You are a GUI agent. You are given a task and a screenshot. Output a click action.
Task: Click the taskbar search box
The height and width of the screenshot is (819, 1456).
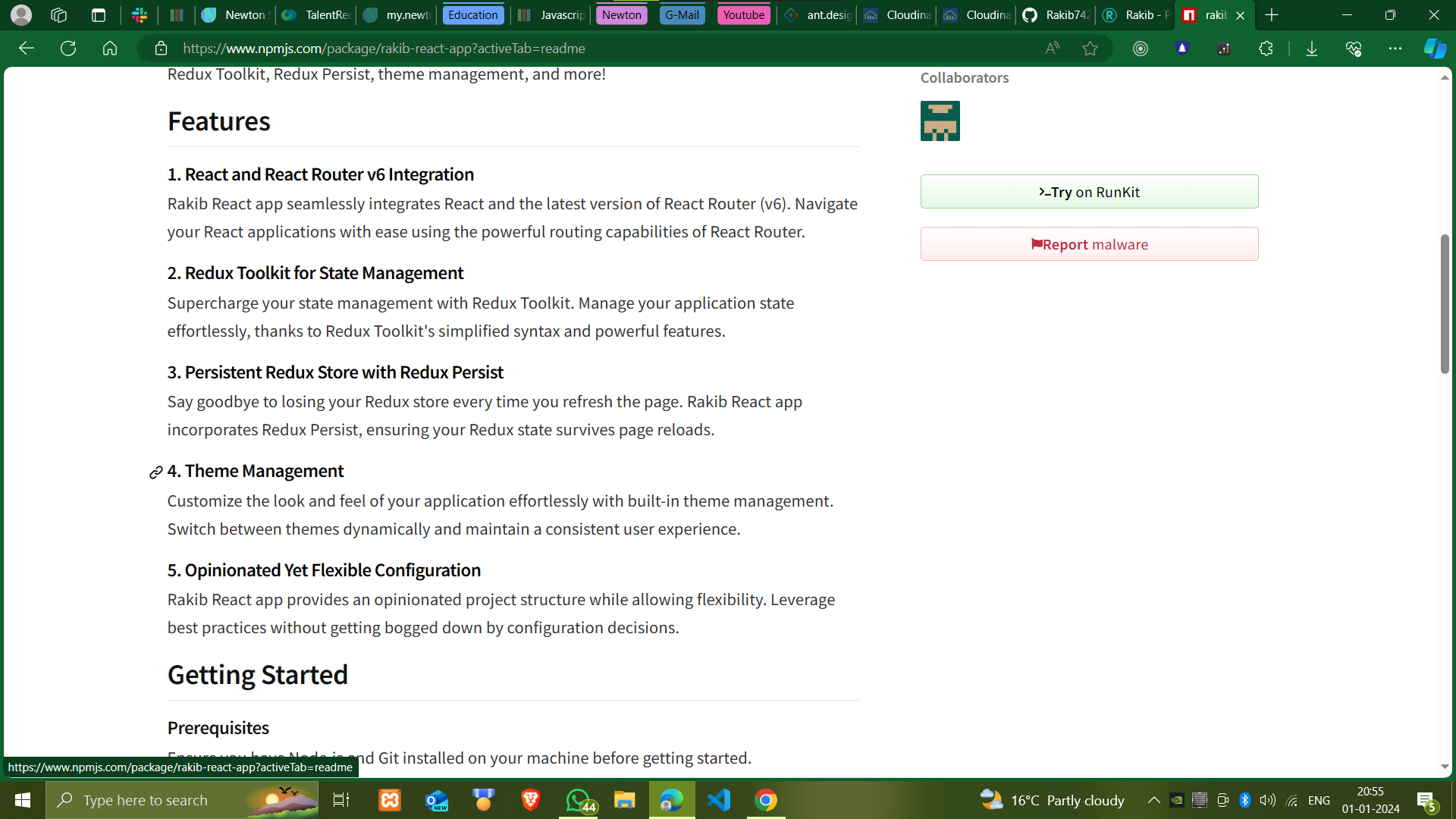pyautogui.click(x=182, y=800)
